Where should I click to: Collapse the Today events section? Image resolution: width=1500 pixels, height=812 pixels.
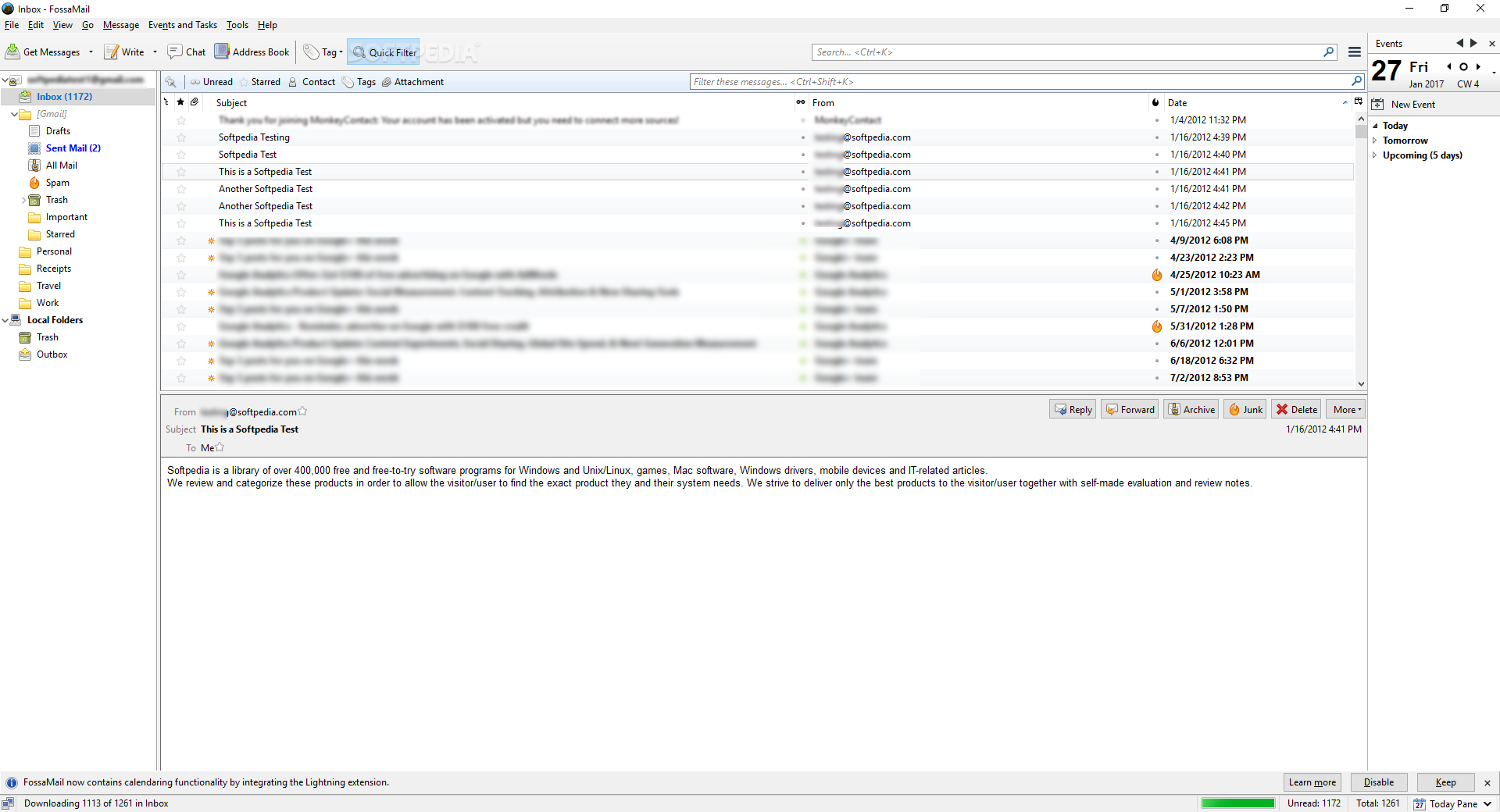coord(1375,126)
